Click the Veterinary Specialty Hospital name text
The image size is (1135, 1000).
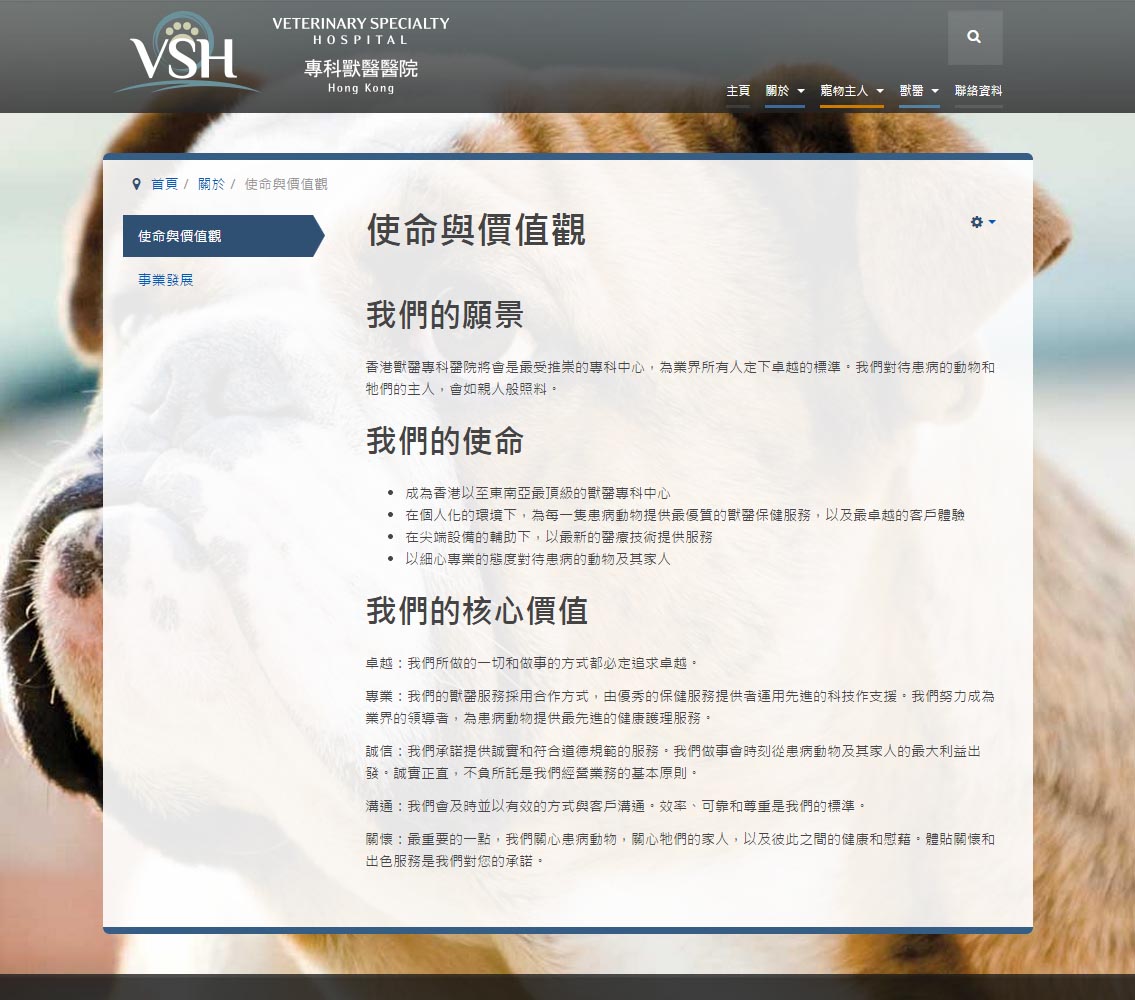pos(360,31)
